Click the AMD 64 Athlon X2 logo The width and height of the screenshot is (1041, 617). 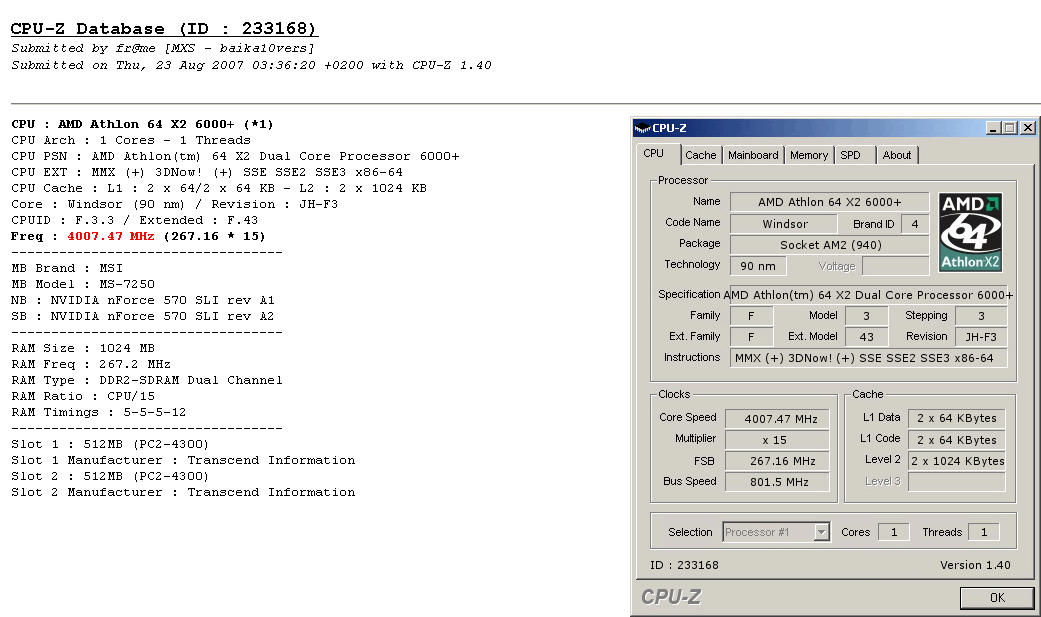pyautogui.click(x=970, y=232)
